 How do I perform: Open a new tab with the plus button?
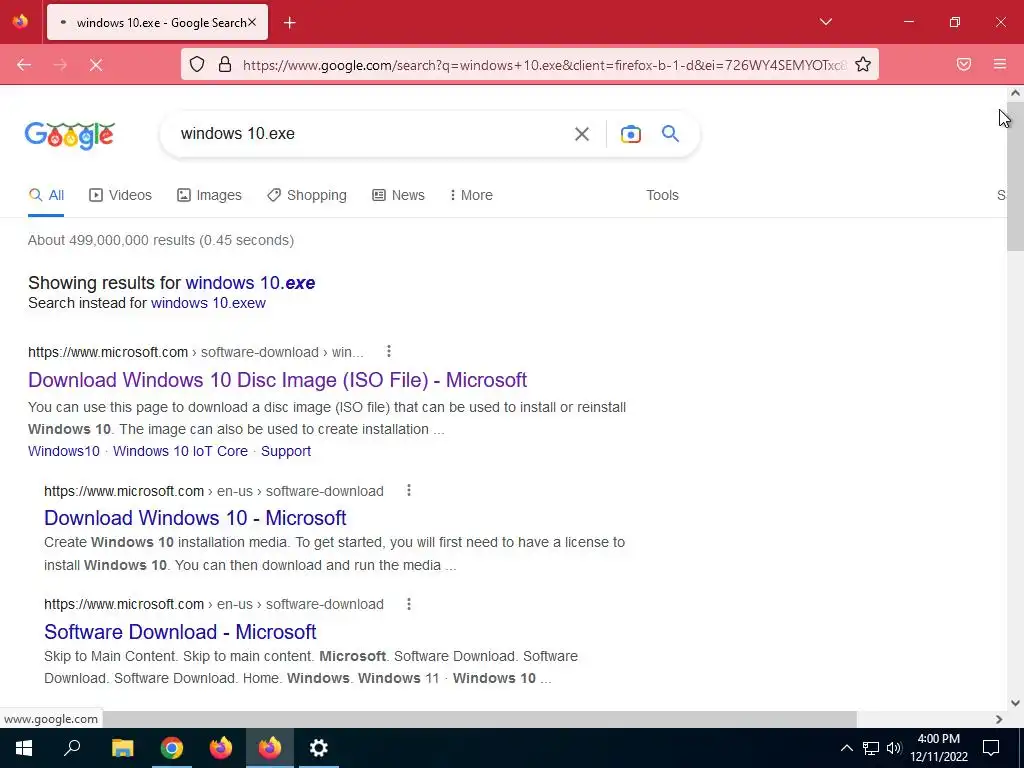click(x=290, y=23)
